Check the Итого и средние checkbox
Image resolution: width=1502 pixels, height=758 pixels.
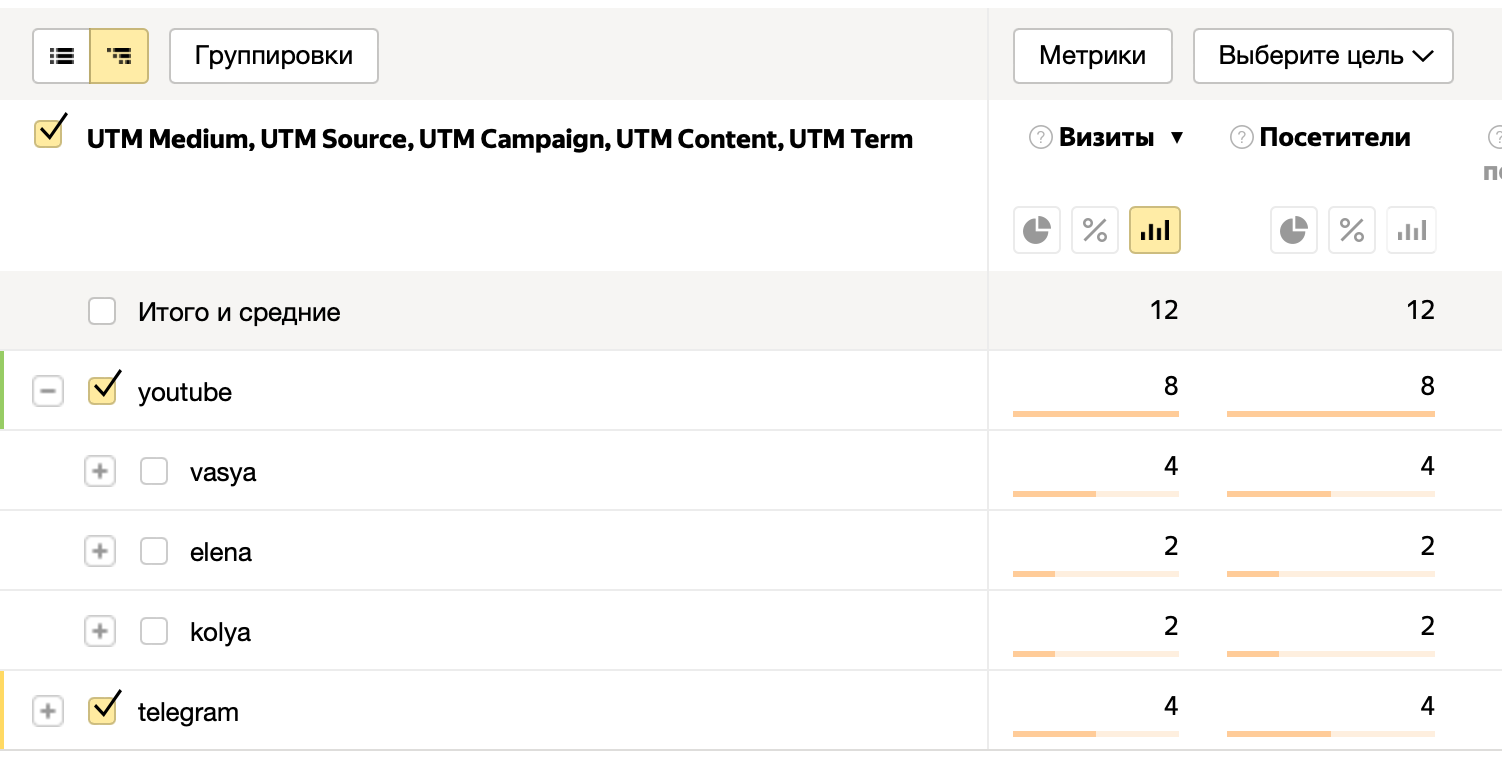point(102,311)
